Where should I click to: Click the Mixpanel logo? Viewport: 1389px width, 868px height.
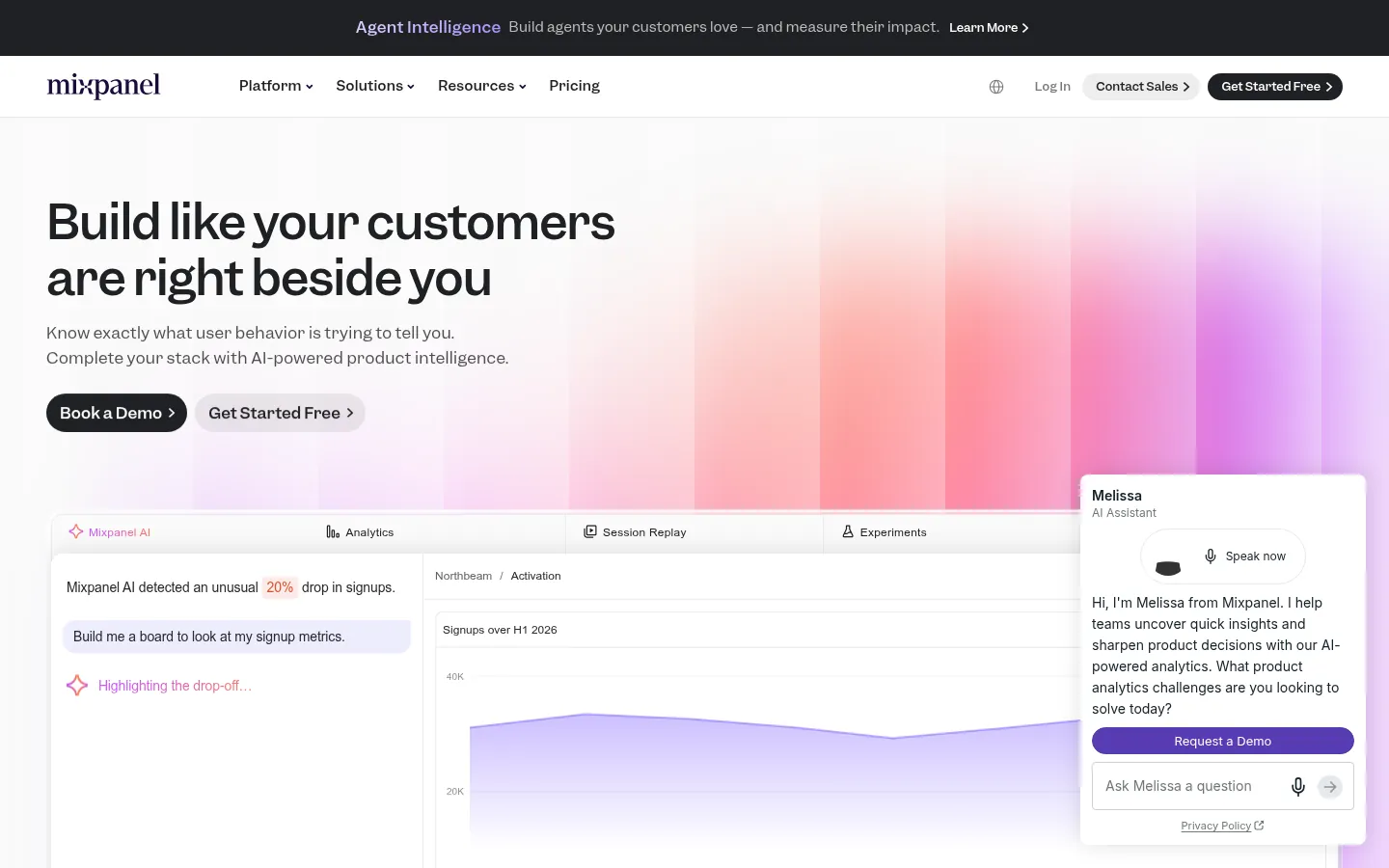coord(103,86)
